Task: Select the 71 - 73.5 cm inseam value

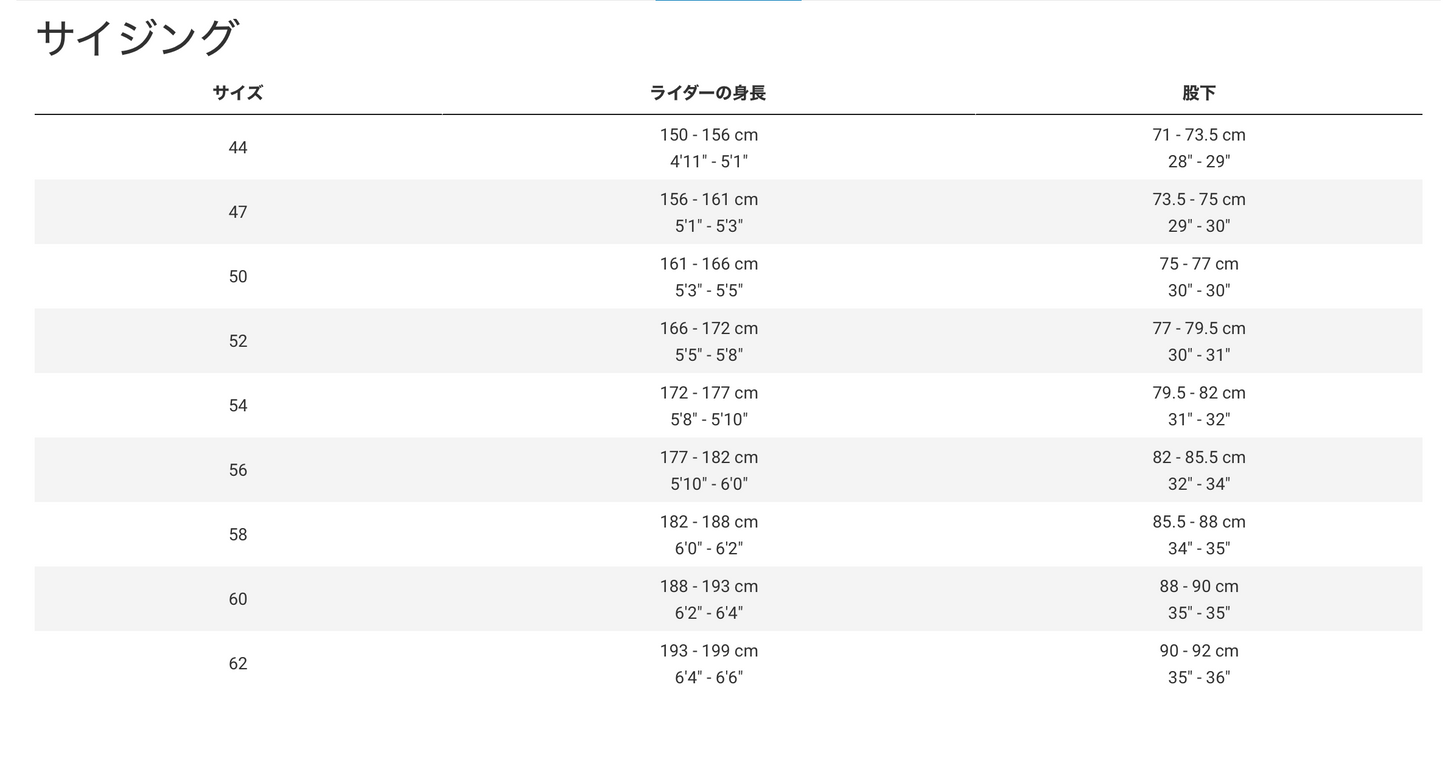Action: tap(1198, 135)
